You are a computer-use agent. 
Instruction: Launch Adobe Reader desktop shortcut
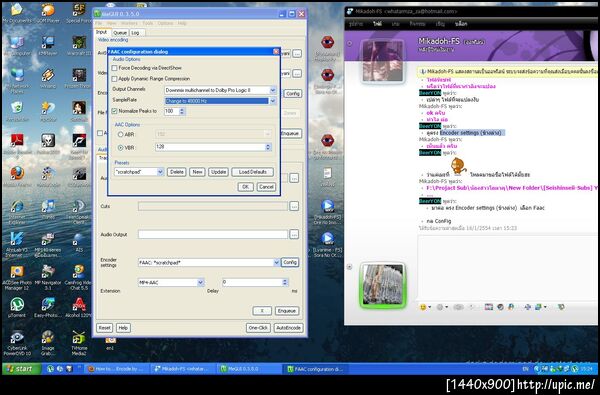coord(17,145)
